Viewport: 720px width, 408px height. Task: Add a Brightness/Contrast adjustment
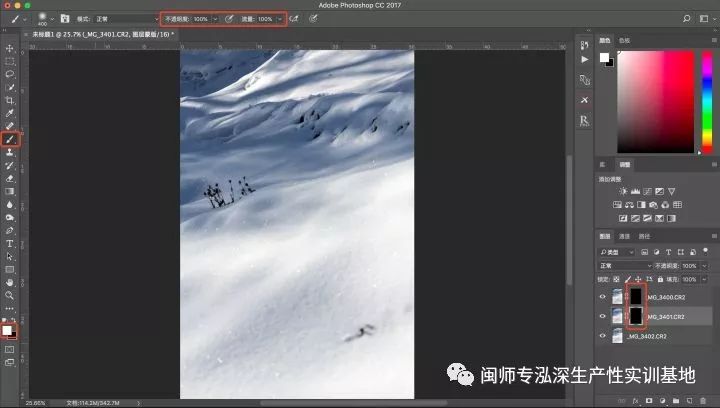click(x=623, y=191)
